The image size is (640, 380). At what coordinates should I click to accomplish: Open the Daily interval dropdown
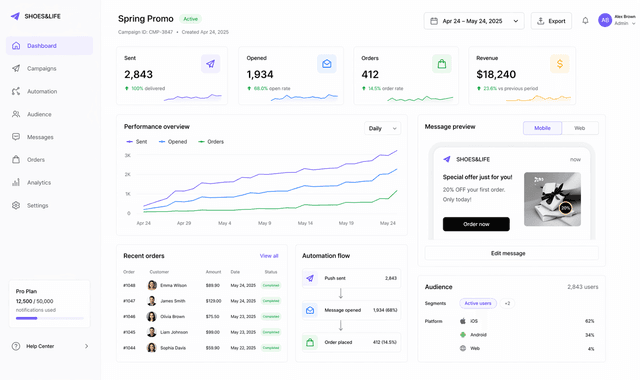tap(382, 128)
